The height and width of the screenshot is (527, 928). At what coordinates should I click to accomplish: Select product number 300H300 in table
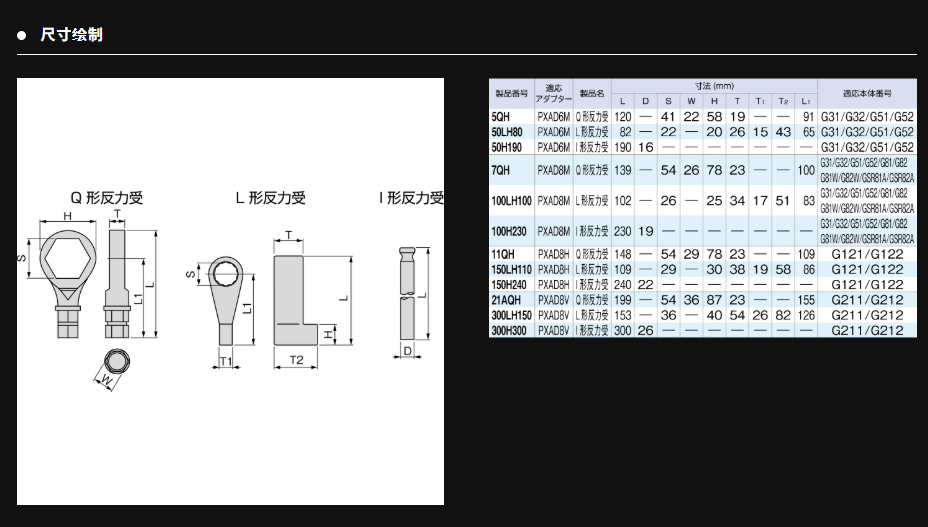click(x=510, y=330)
